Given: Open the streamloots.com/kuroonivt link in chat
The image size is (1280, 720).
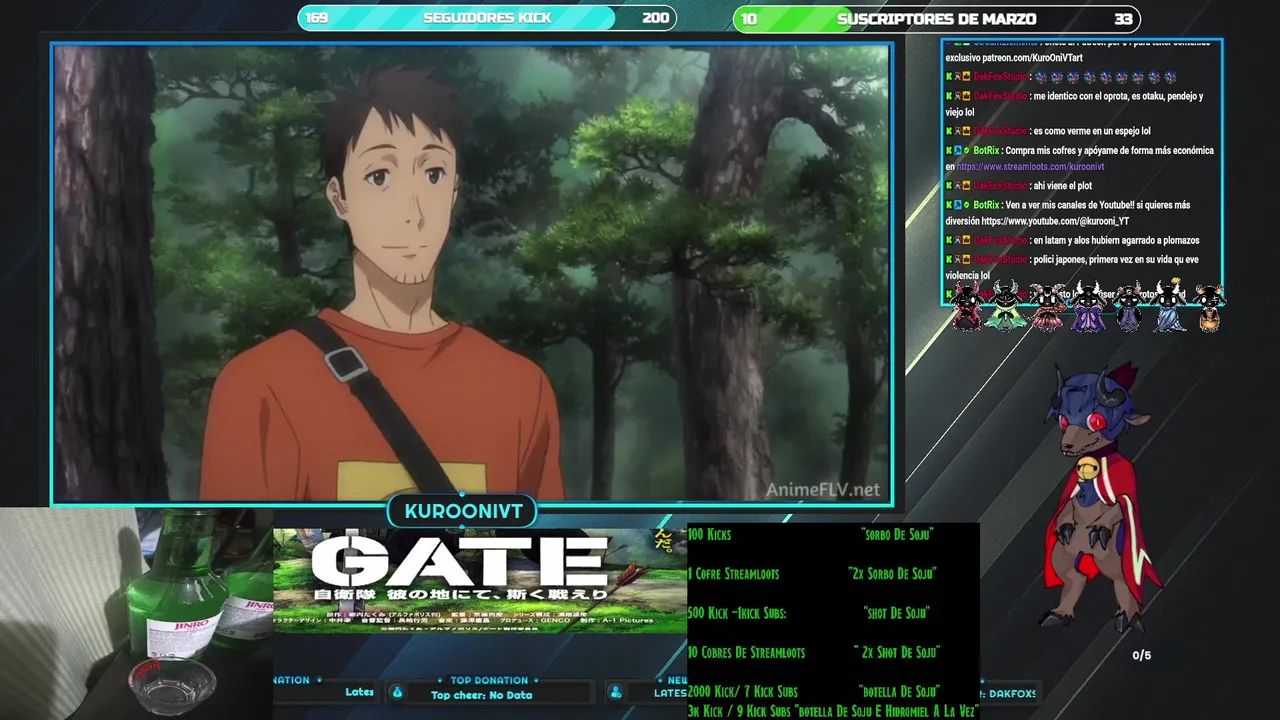Looking at the screenshot, I should point(1031,167).
